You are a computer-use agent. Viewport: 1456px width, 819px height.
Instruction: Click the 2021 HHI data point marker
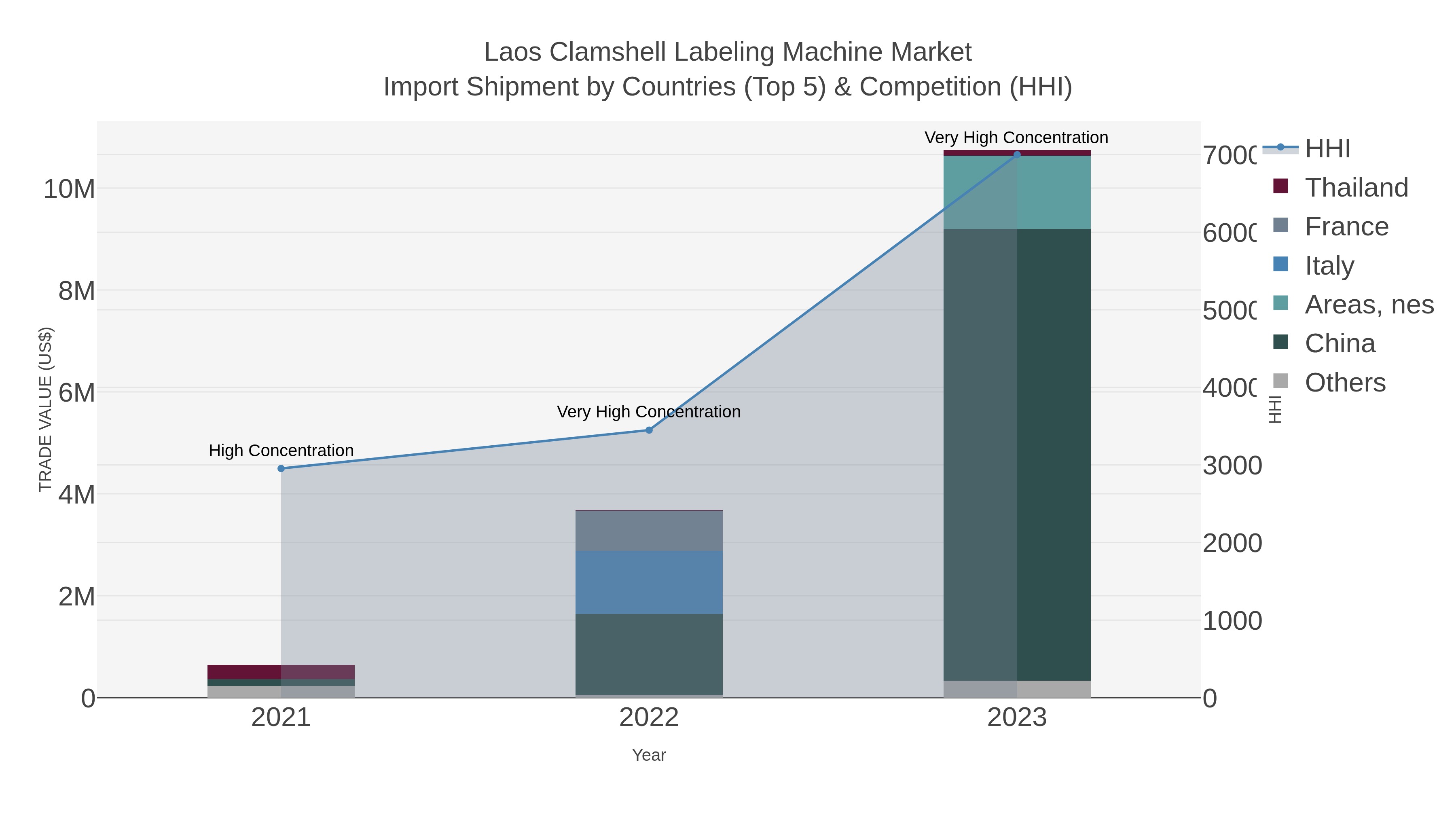point(281,469)
